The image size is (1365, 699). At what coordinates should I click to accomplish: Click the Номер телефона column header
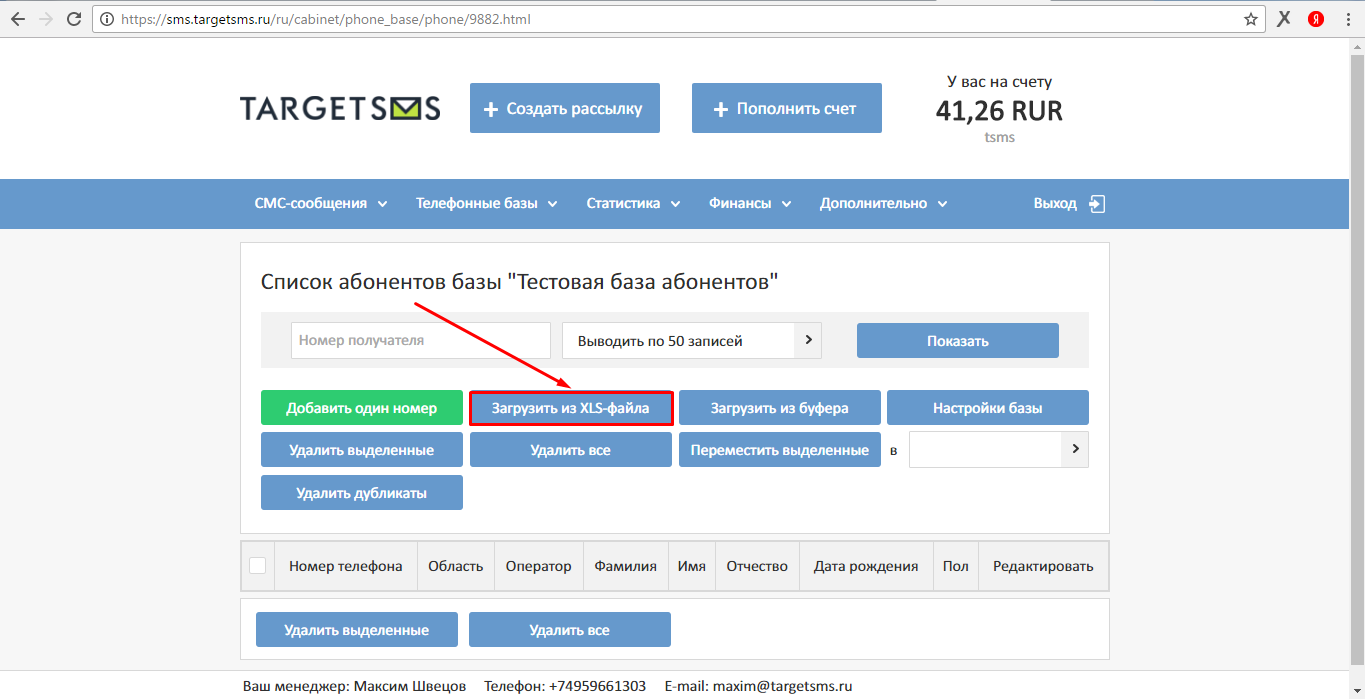(346, 566)
